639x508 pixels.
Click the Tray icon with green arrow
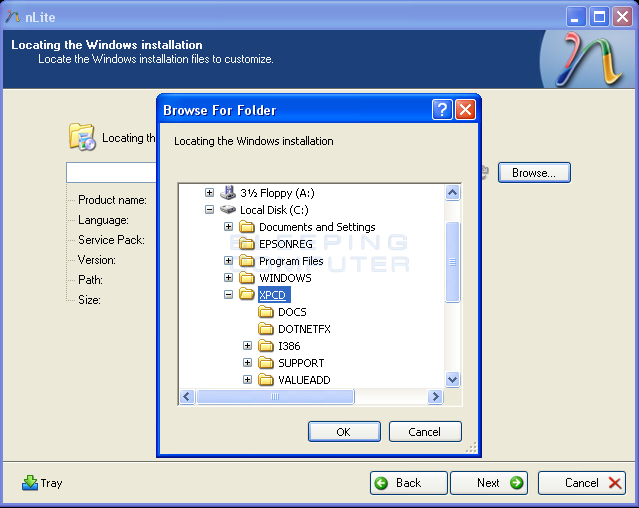coord(30,483)
